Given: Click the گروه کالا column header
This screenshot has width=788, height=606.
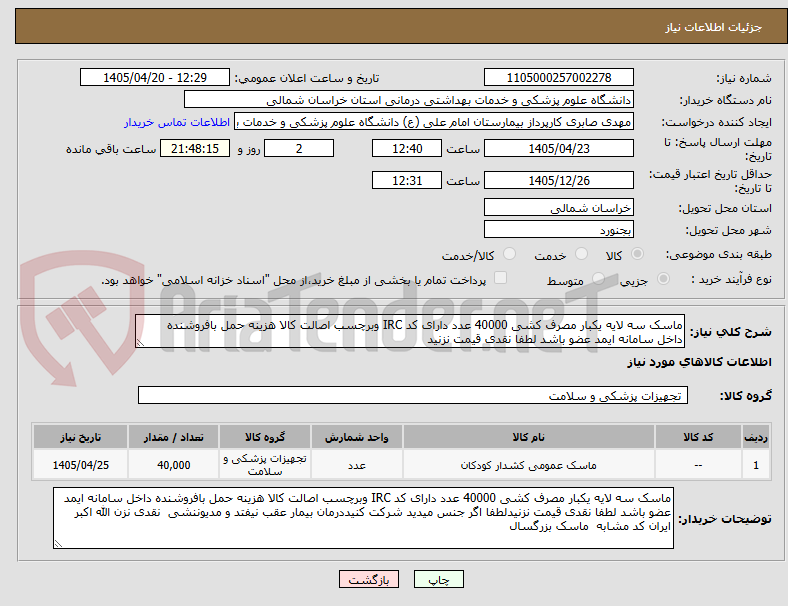Looking at the screenshot, I should click(265, 437).
